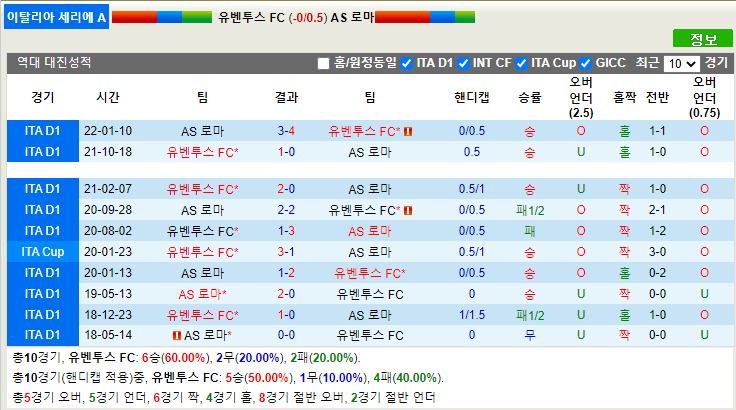The height and width of the screenshot is (410, 736).
Task: Click the 핸디캡 column header
Action: [x=472, y=97]
